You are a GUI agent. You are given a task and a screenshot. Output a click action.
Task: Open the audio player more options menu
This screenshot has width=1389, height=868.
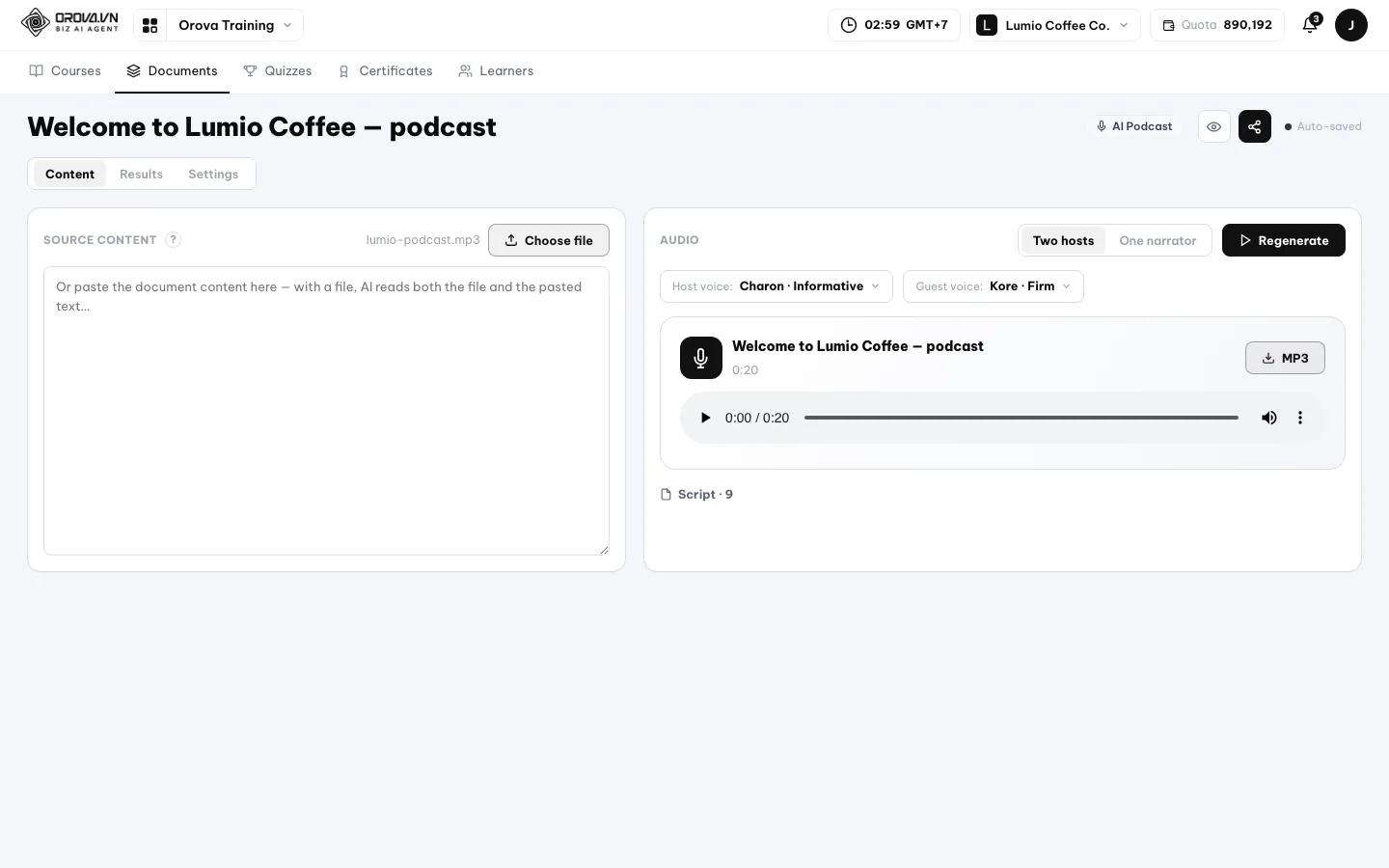click(1300, 418)
